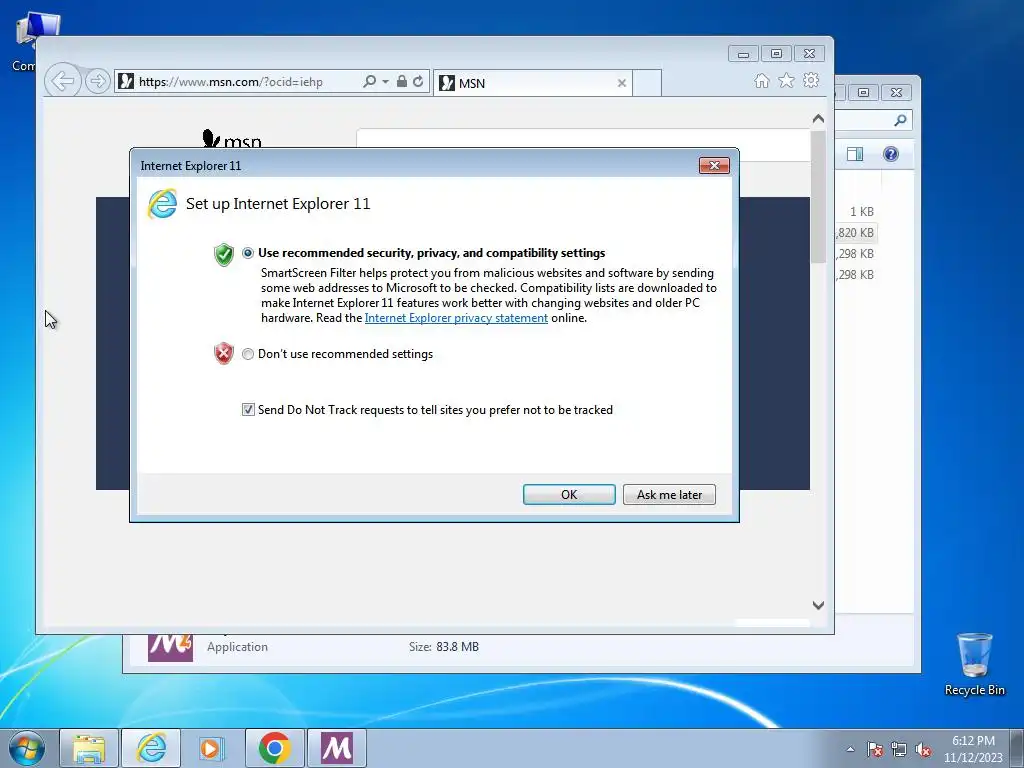The height and width of the screenshot is (768, 1024).
Task: Open Help in the Explorer window
Action: pyautogui.click(x=891, y=154)
